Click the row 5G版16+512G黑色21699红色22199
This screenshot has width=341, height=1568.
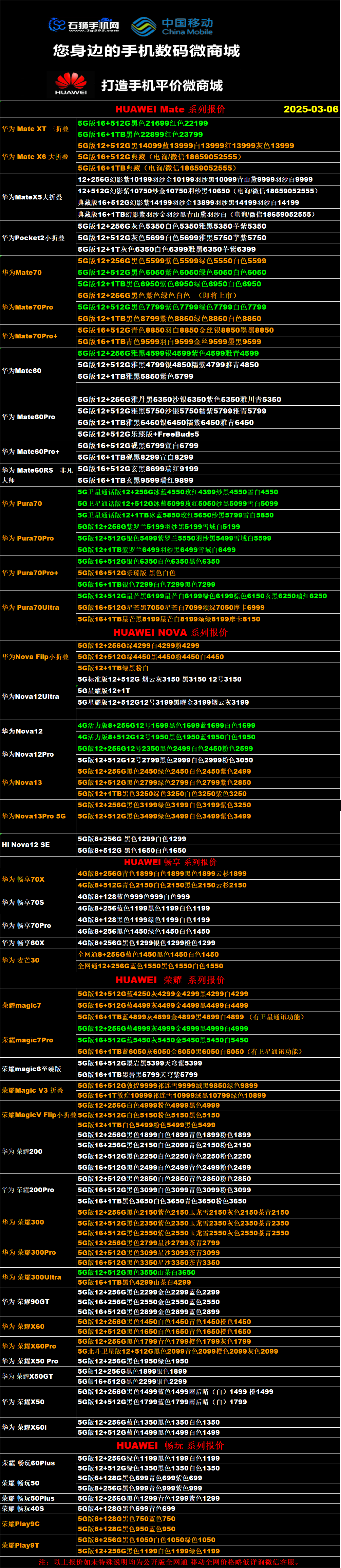pyautogui.click(x=208, y=123)
